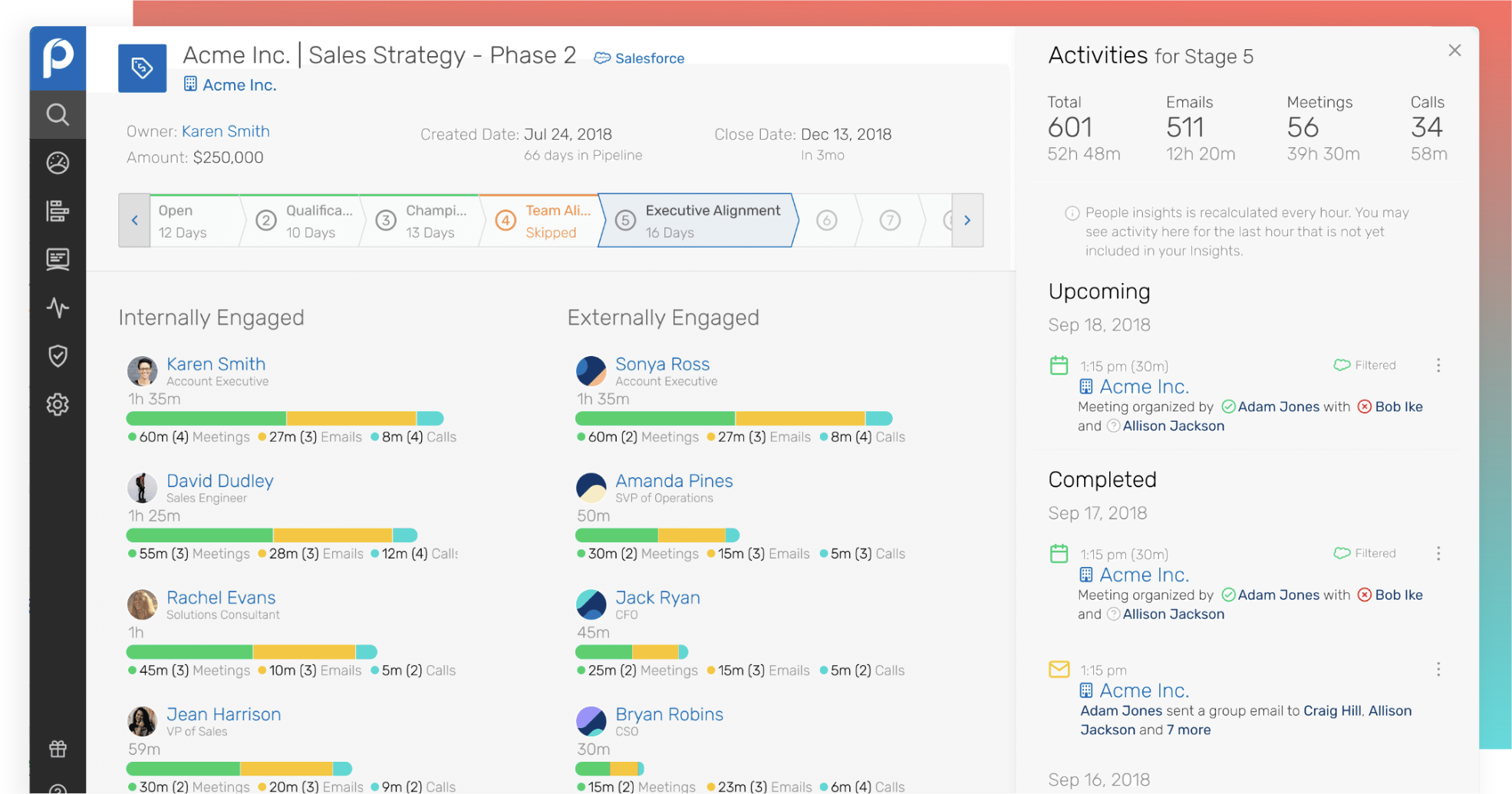
Task: Open Allison Jackson in Sep 17 meeting
Action: (1173, 614)
